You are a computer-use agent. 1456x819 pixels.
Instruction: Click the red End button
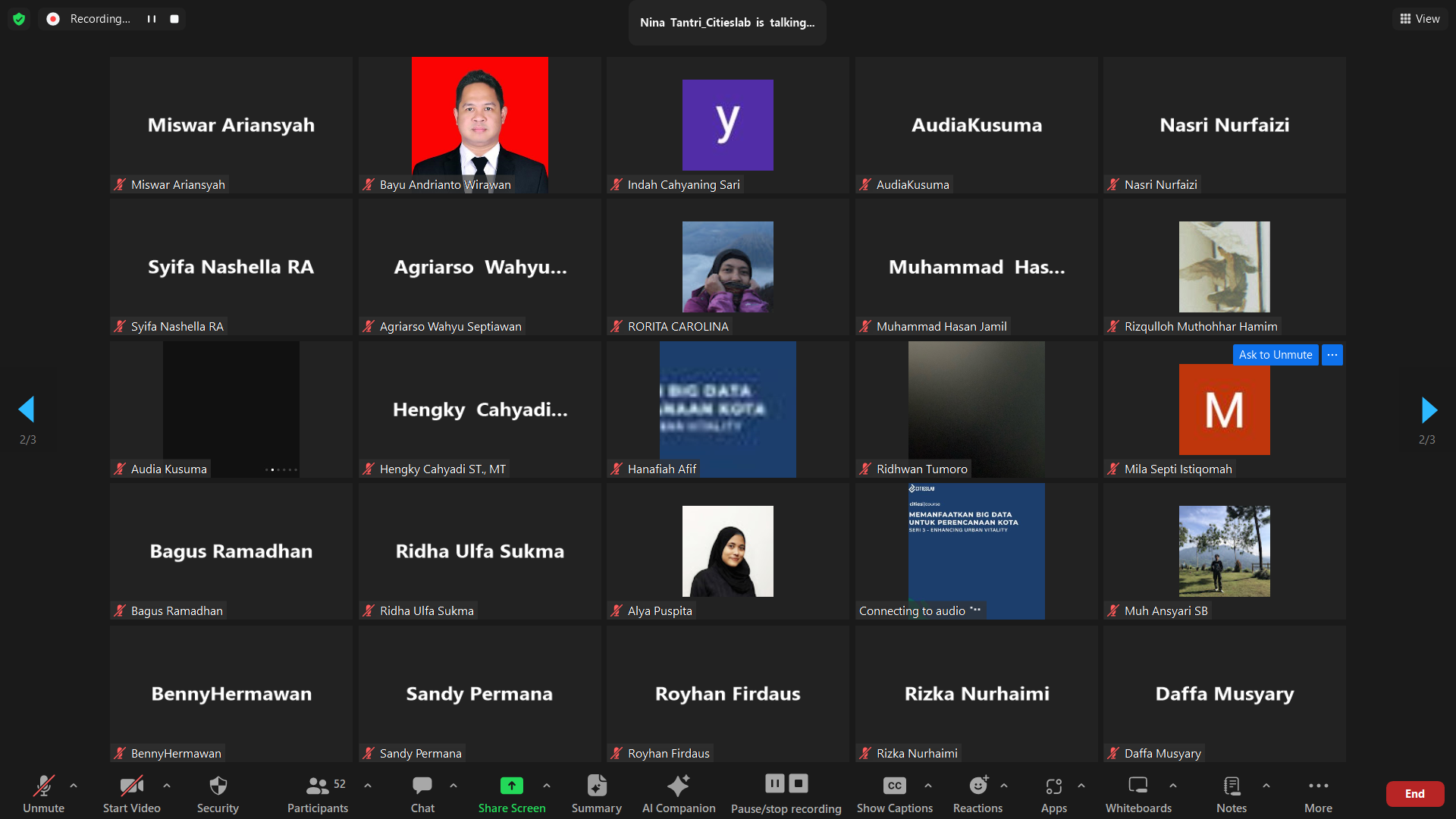[x=1414, y=793]
